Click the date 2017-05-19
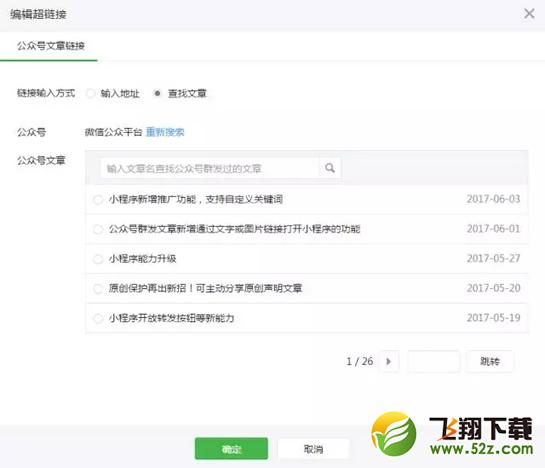 (x=493, y=318)
